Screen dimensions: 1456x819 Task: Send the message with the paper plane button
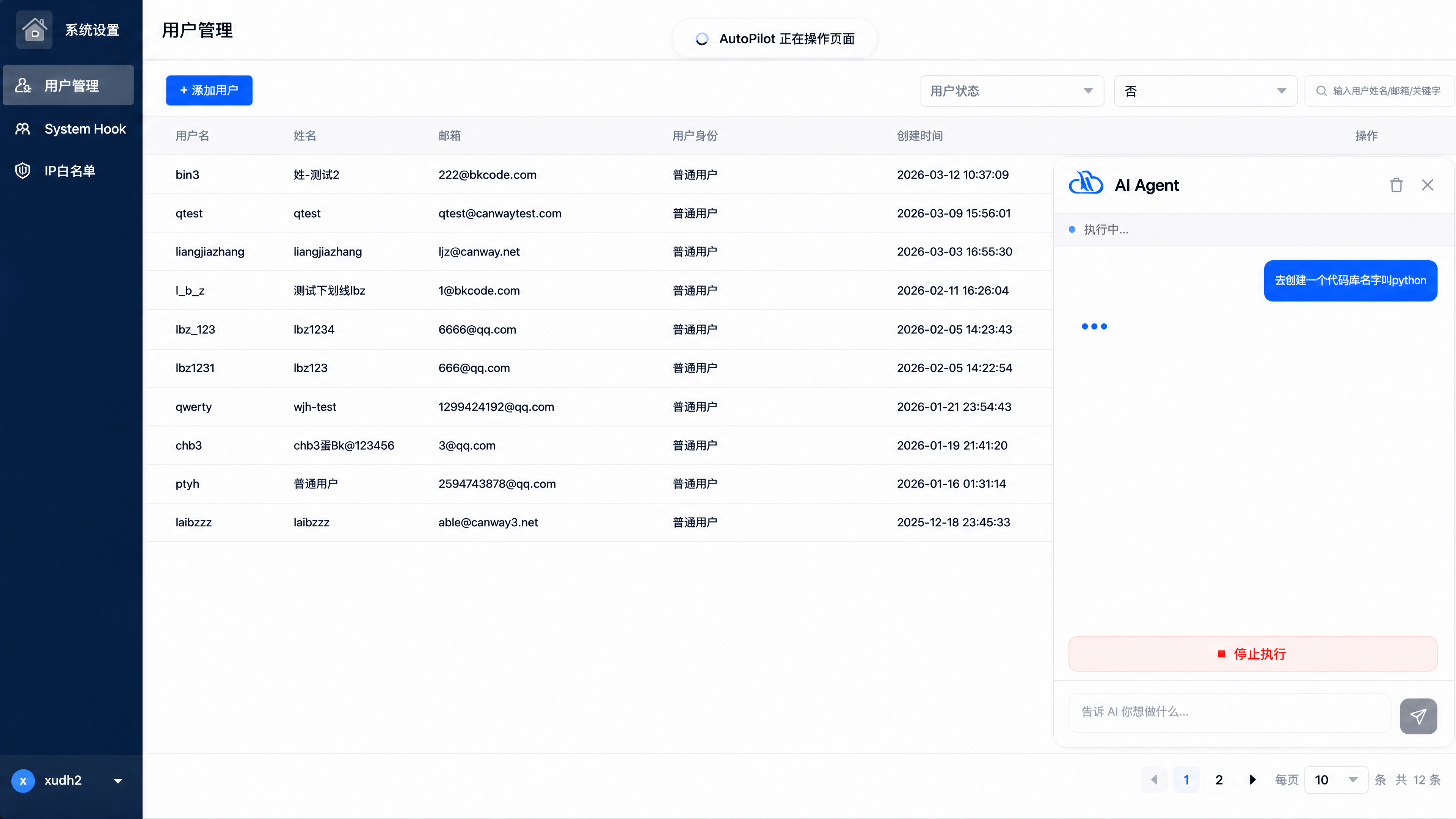coord(1418,716)
